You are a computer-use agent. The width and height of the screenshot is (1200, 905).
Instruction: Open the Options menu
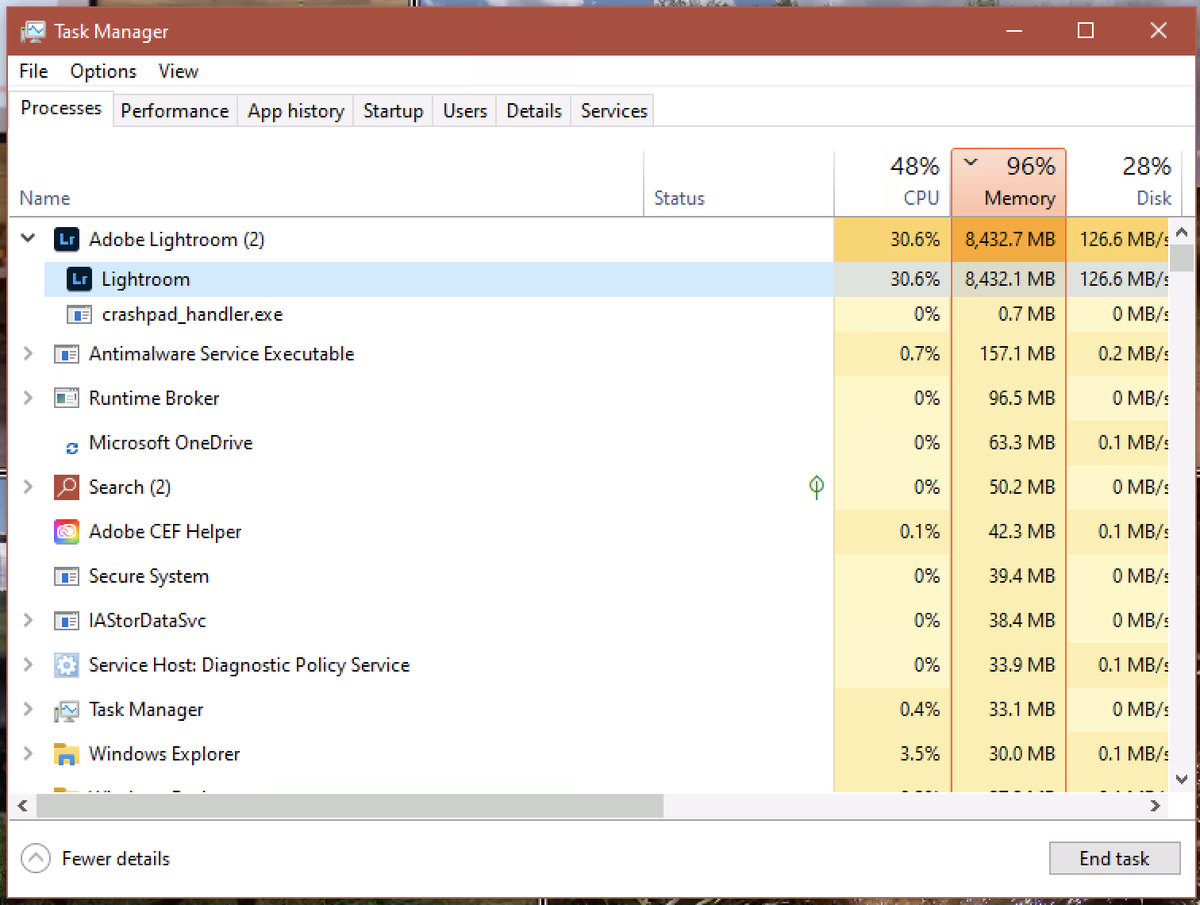pyautogui.click(x=103, y=71)
